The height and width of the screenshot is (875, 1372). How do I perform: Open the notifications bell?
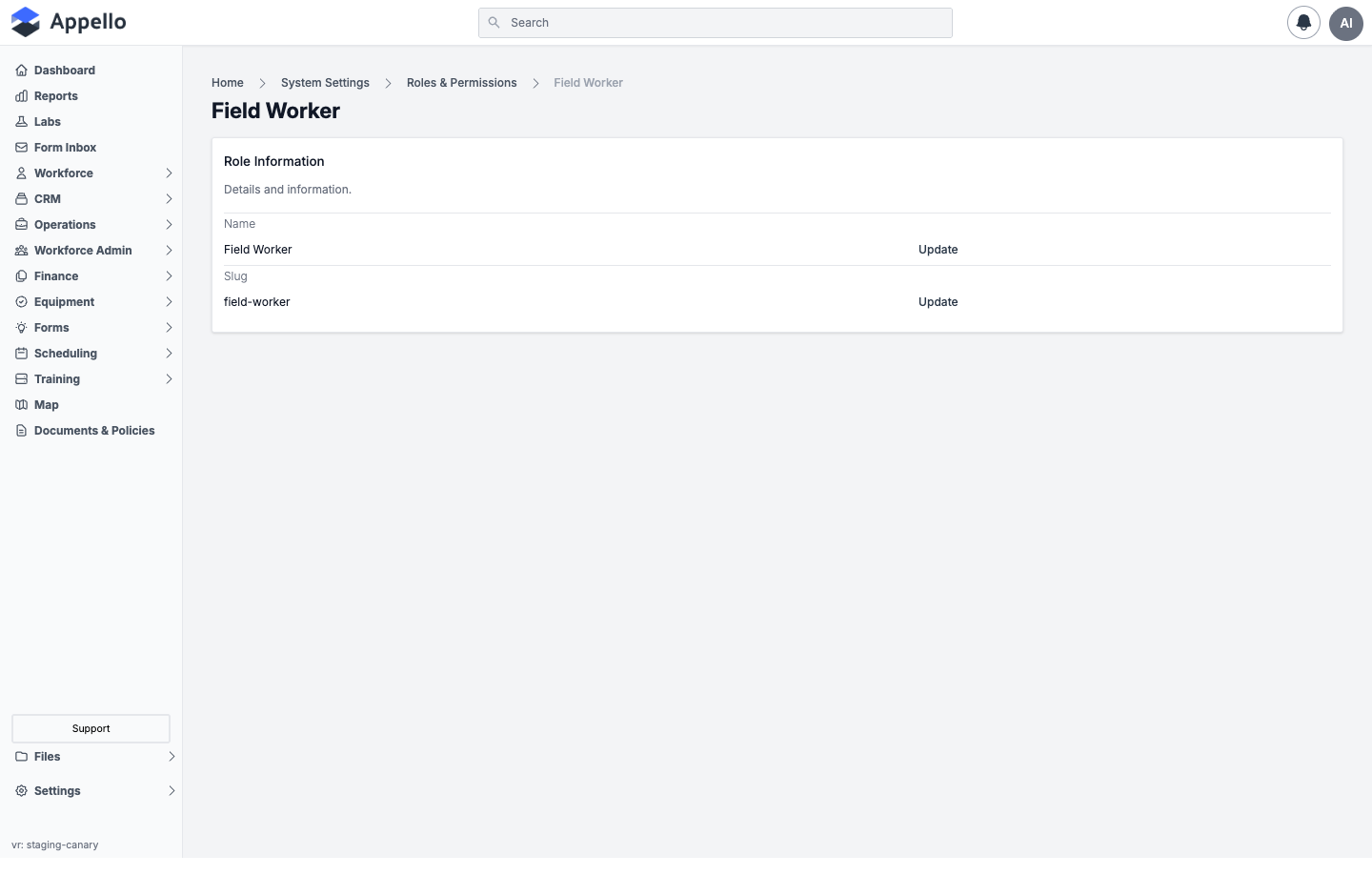pos(1303,23)
